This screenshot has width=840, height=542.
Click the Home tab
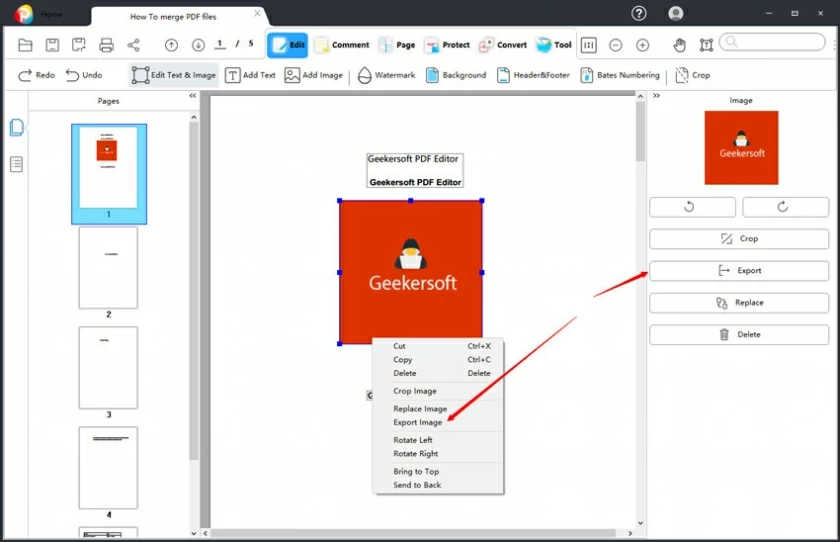(51, 14)
